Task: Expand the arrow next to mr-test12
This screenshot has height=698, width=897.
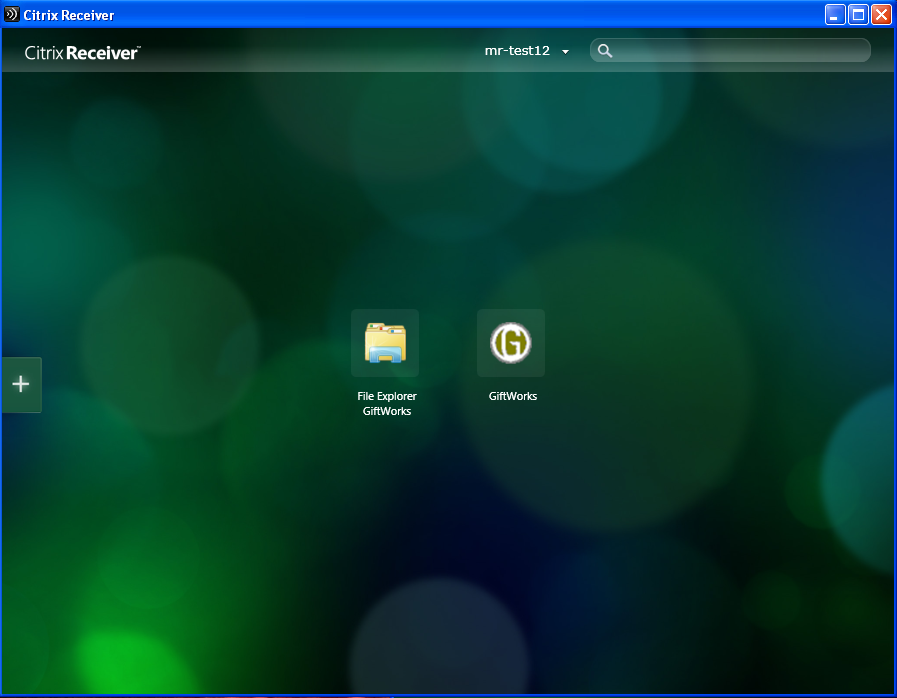Action: click(565, 52)
